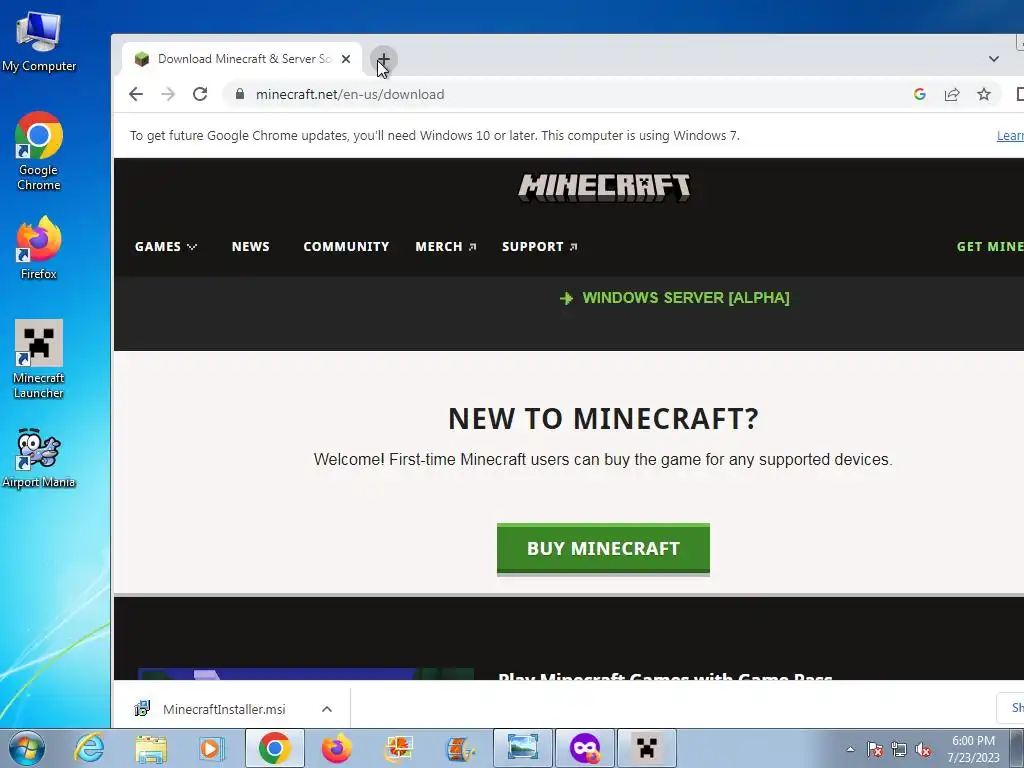Select the Google Chrome desktop shortcut
The image size is (1024, 768).
(39, 152)
